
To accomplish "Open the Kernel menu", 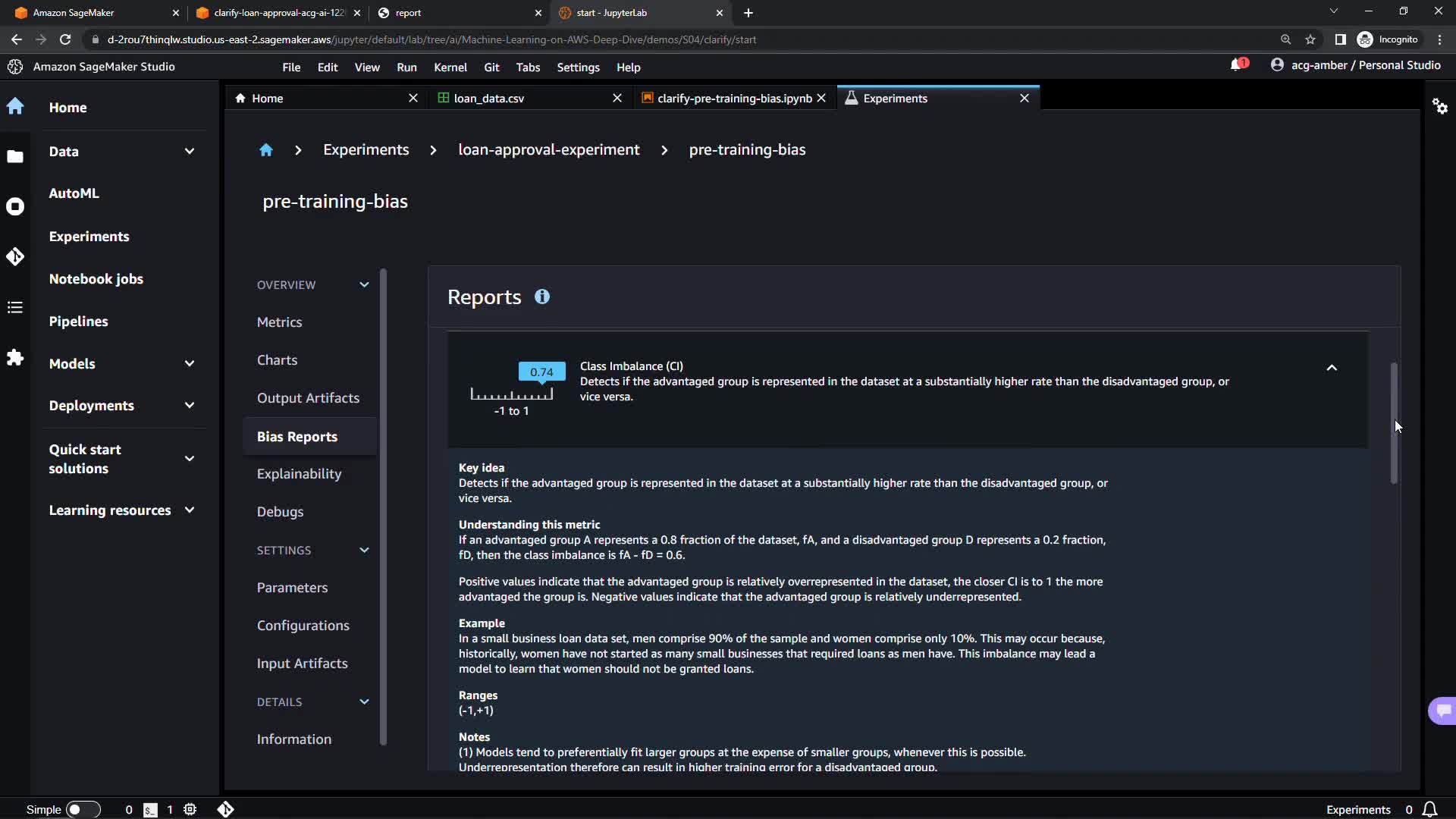I will [x=450, y=67].
